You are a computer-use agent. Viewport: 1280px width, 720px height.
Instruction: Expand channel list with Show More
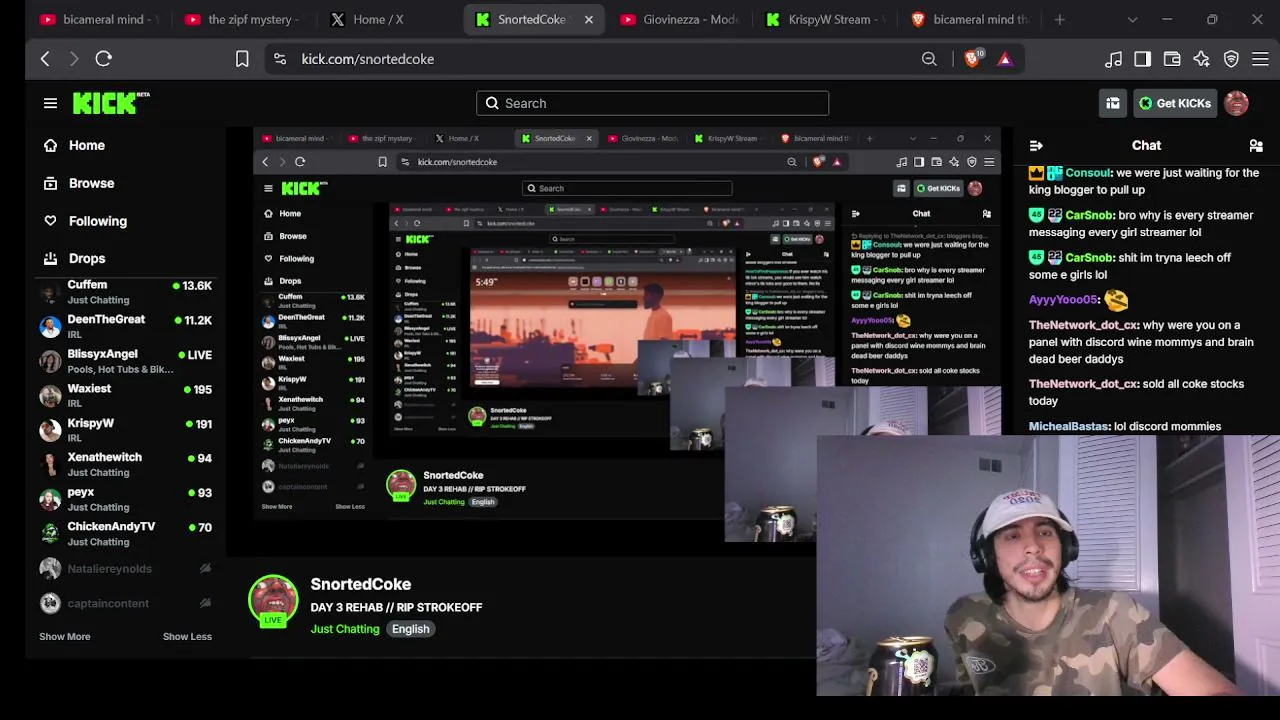coord(64,636)
